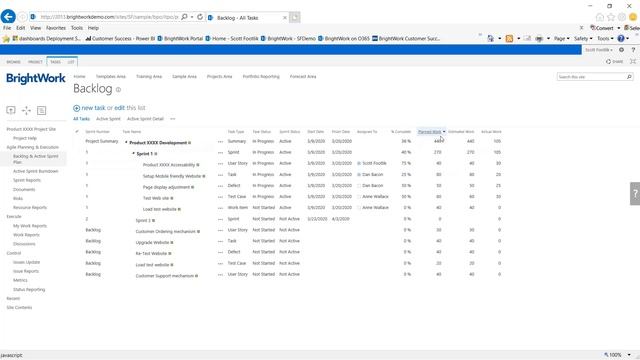
Task: Click the address bar search magnifier icon
Action: click(184, 17)
